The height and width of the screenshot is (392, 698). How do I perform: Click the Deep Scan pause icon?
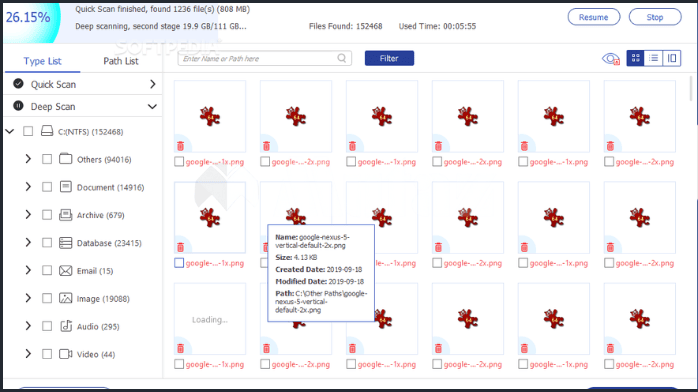tap(18, 106)
